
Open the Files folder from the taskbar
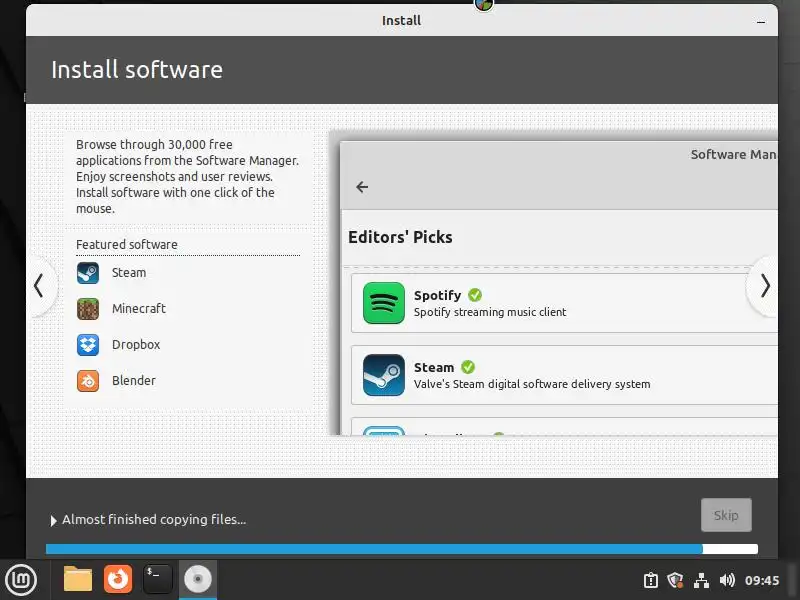pos(78,579)
